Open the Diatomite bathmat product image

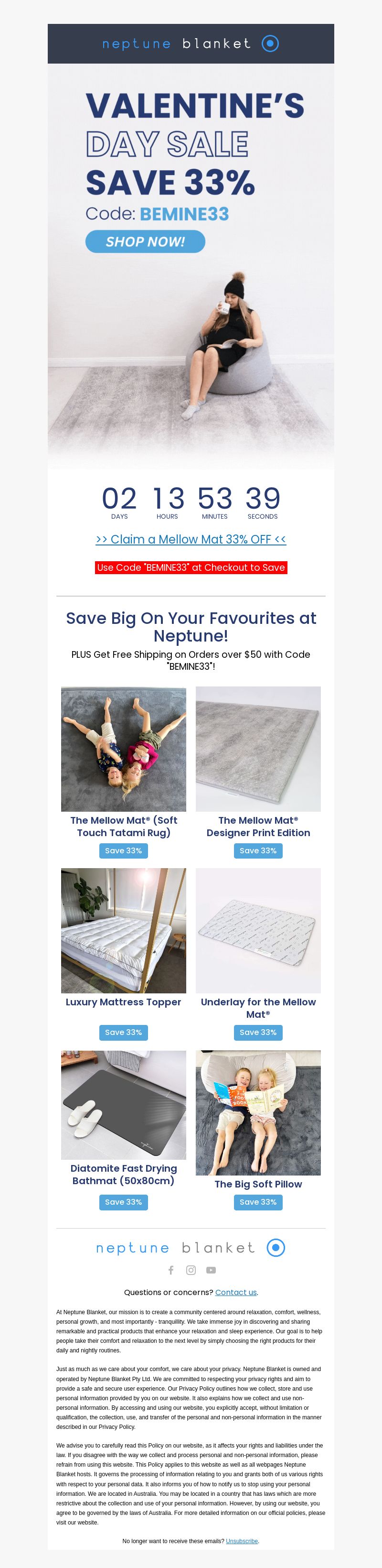click(124, 1104)
